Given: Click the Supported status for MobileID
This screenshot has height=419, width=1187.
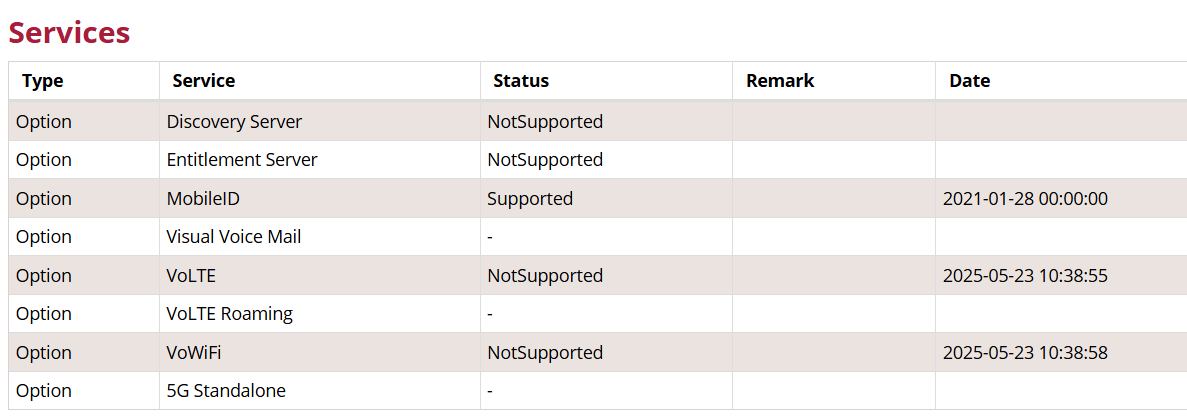Looking at the screenshot, I should coord(530,199).
